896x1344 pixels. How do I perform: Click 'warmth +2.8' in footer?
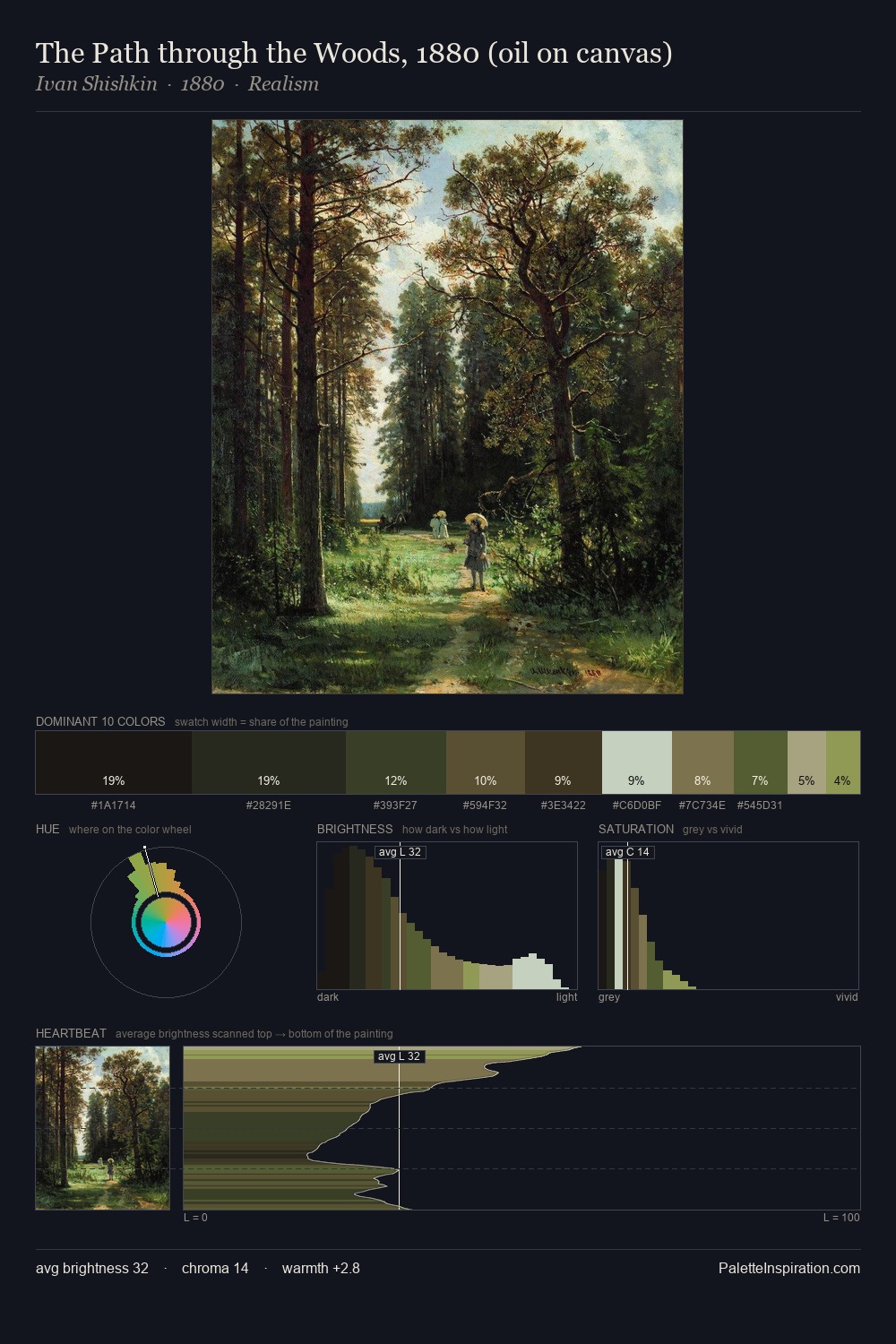321,1268
